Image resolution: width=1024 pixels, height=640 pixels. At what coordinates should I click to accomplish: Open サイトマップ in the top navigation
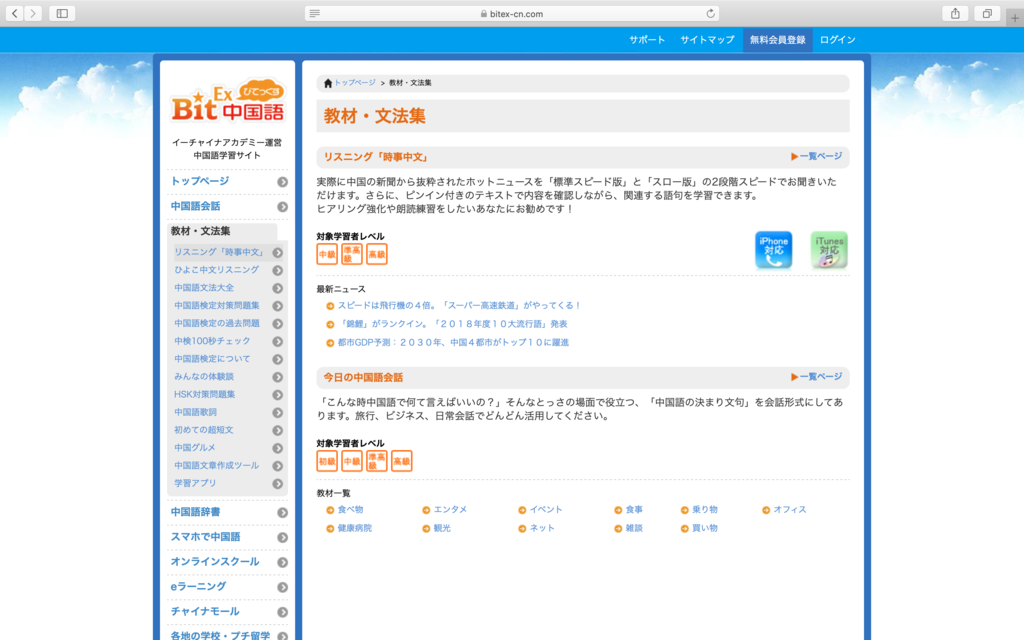707,40
